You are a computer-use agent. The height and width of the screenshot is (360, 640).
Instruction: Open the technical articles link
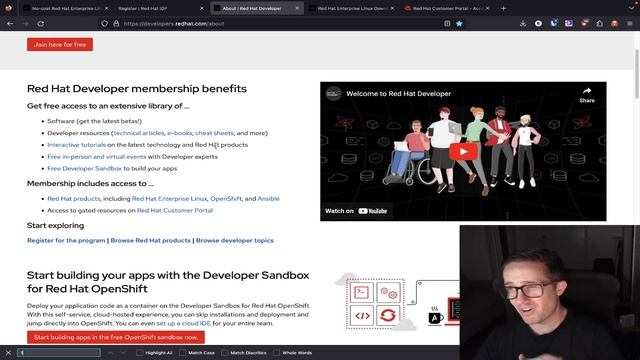tap(139, 133)
